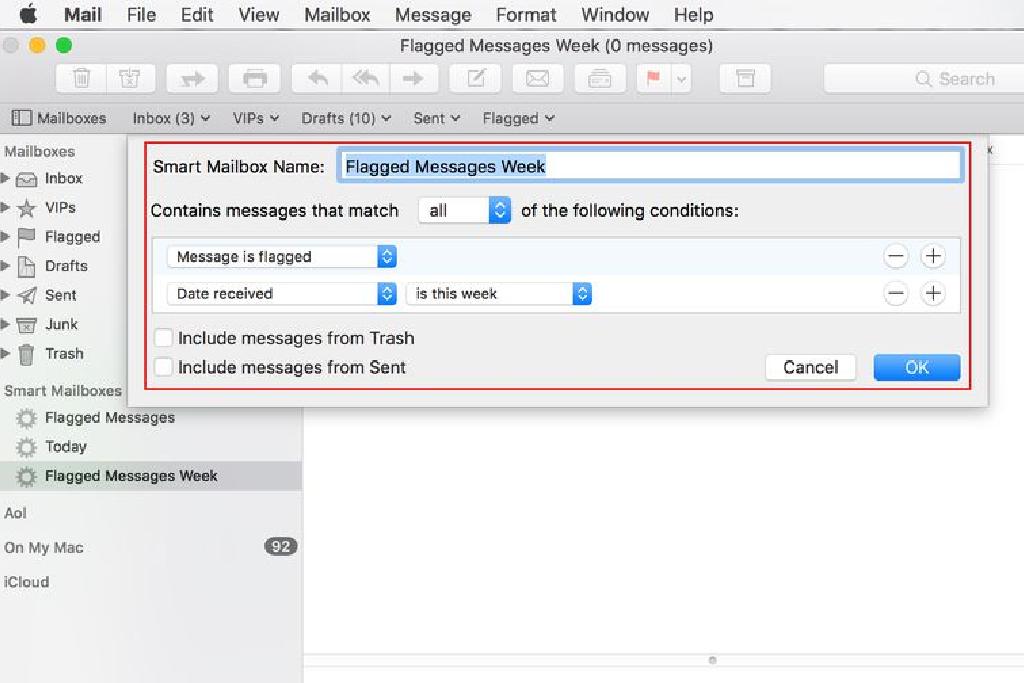Viewport: 1024px width, 683px height.
Task: Open the Format menu
Action: pyautogui.click(x=526, y=14)
